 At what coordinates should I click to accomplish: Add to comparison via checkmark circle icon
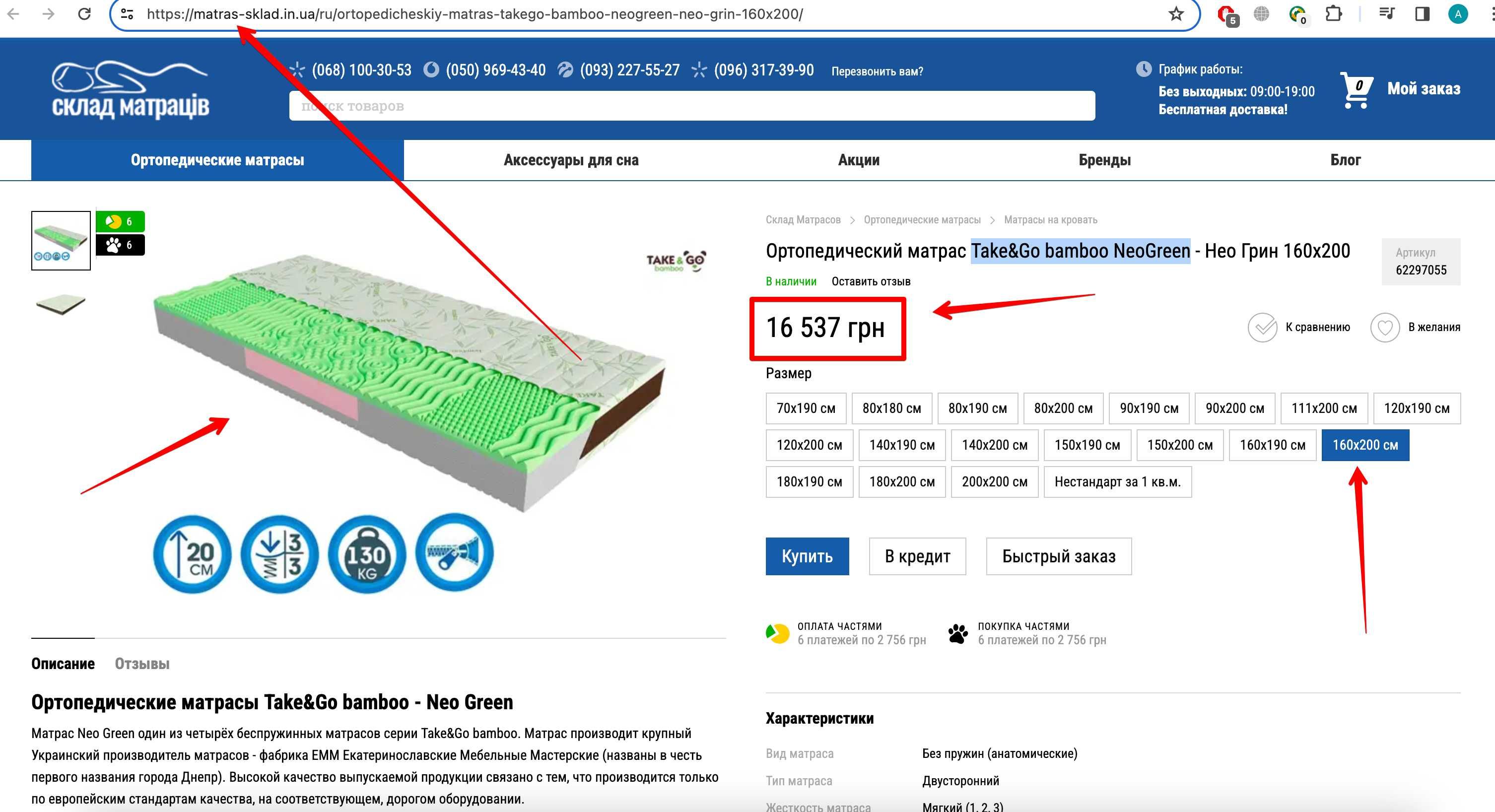1262,328
